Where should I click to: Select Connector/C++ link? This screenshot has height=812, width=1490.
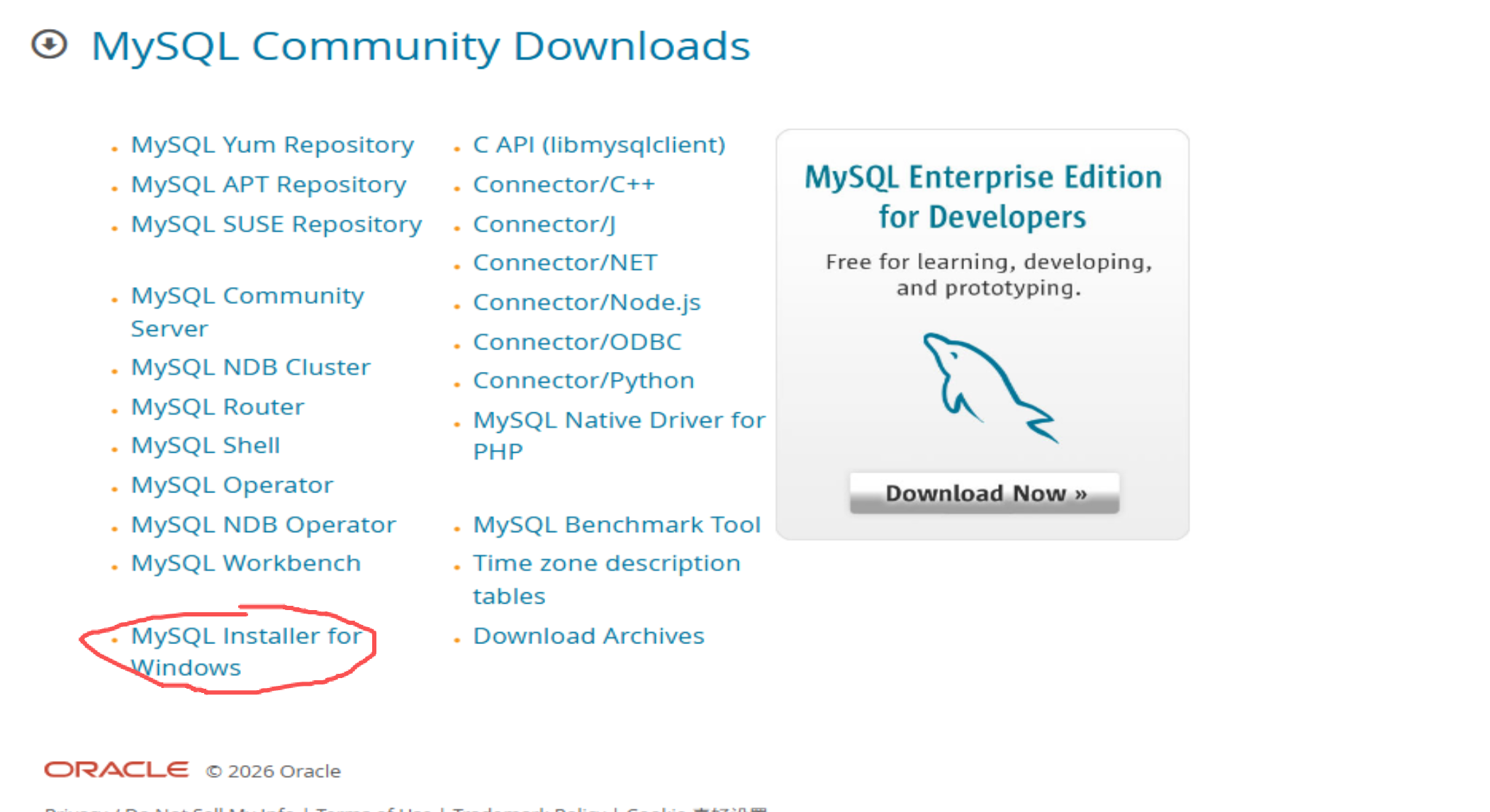coord(564,184)
